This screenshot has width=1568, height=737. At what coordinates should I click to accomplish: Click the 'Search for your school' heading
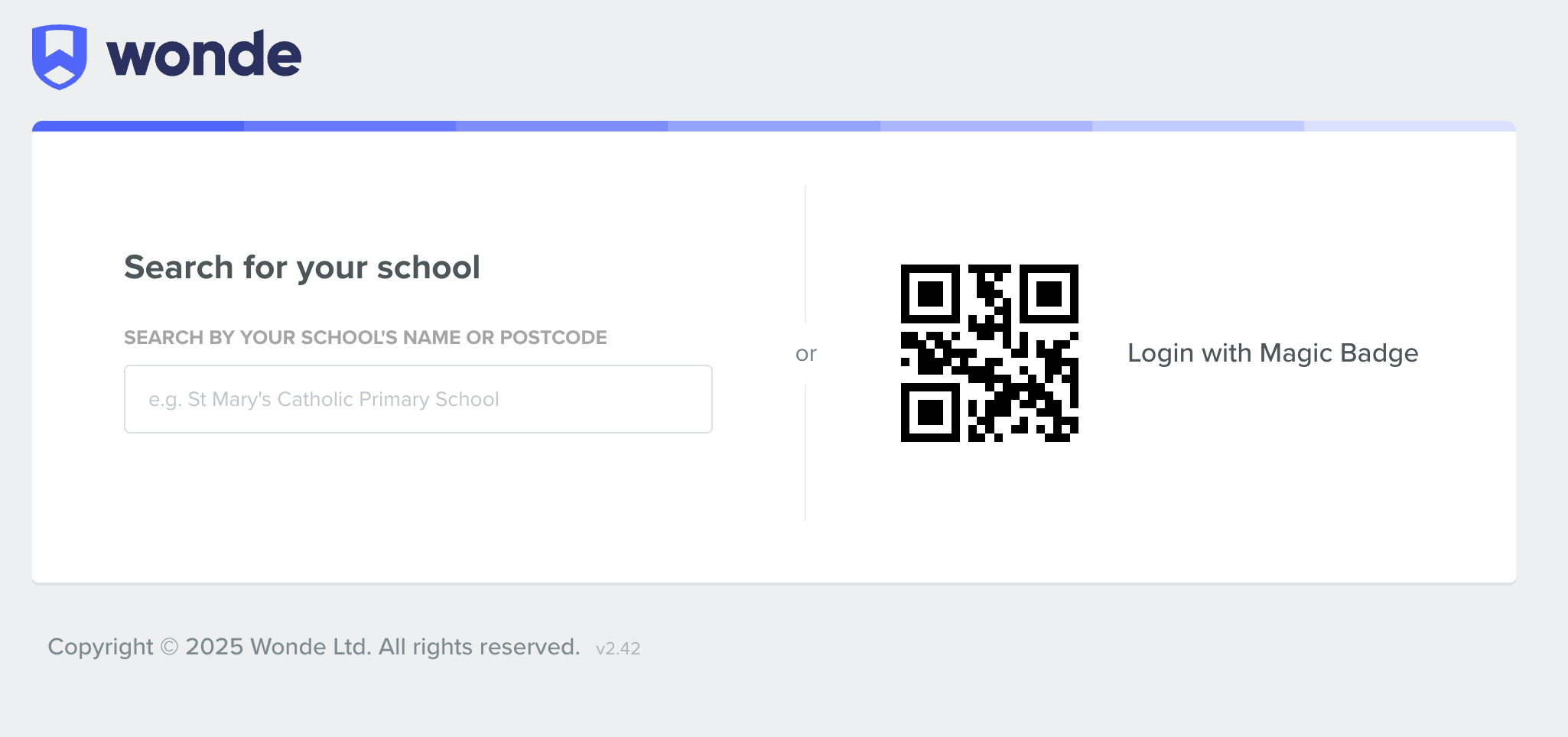(x=302, y=268)
